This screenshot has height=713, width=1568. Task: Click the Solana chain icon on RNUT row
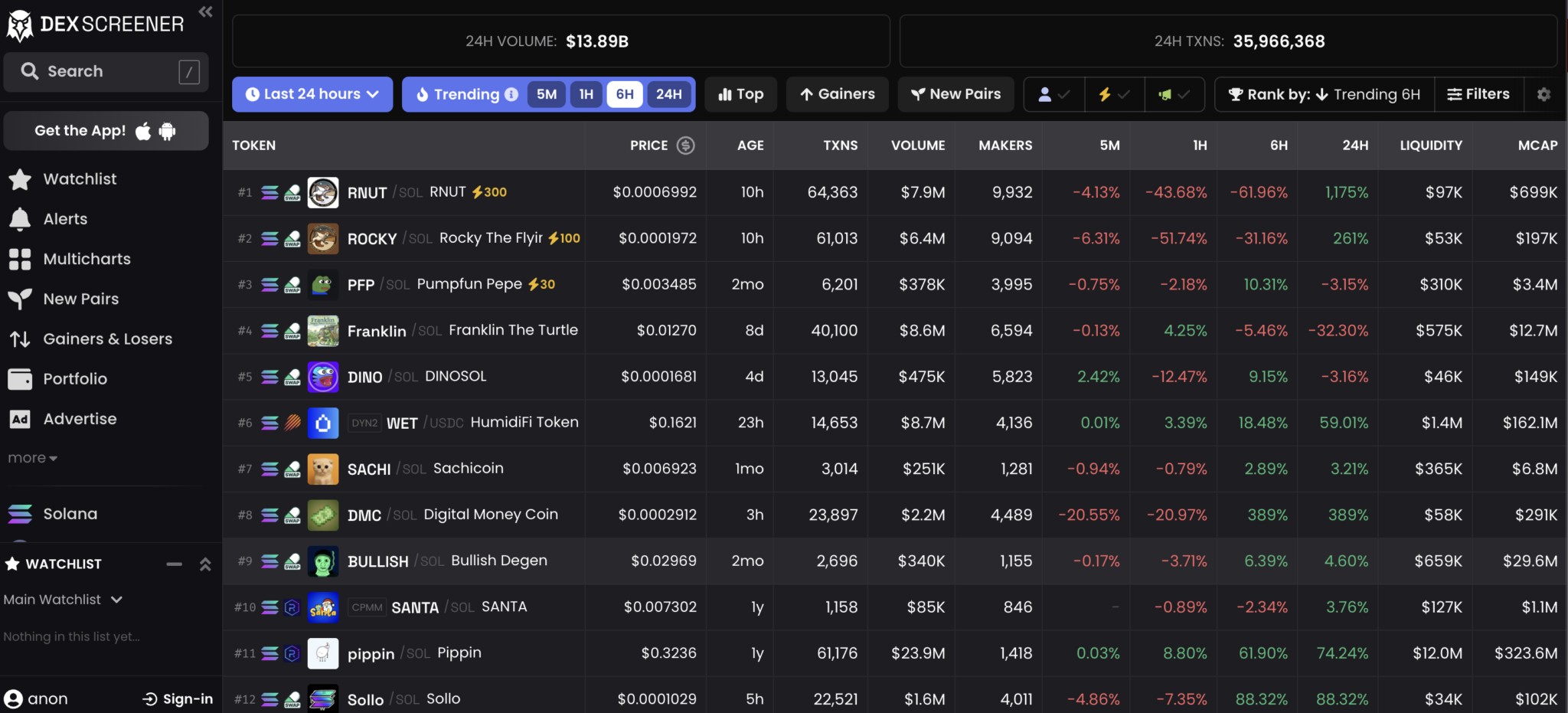tap(269, 192)
